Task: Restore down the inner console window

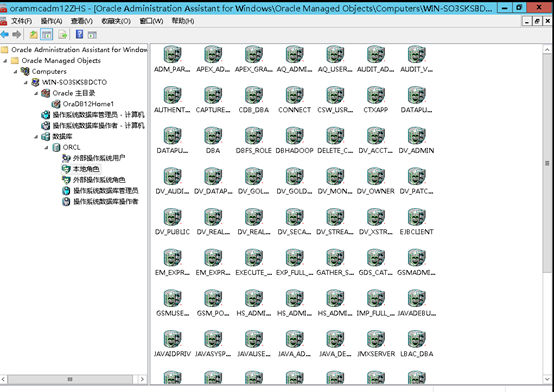Action: [537, 22]
